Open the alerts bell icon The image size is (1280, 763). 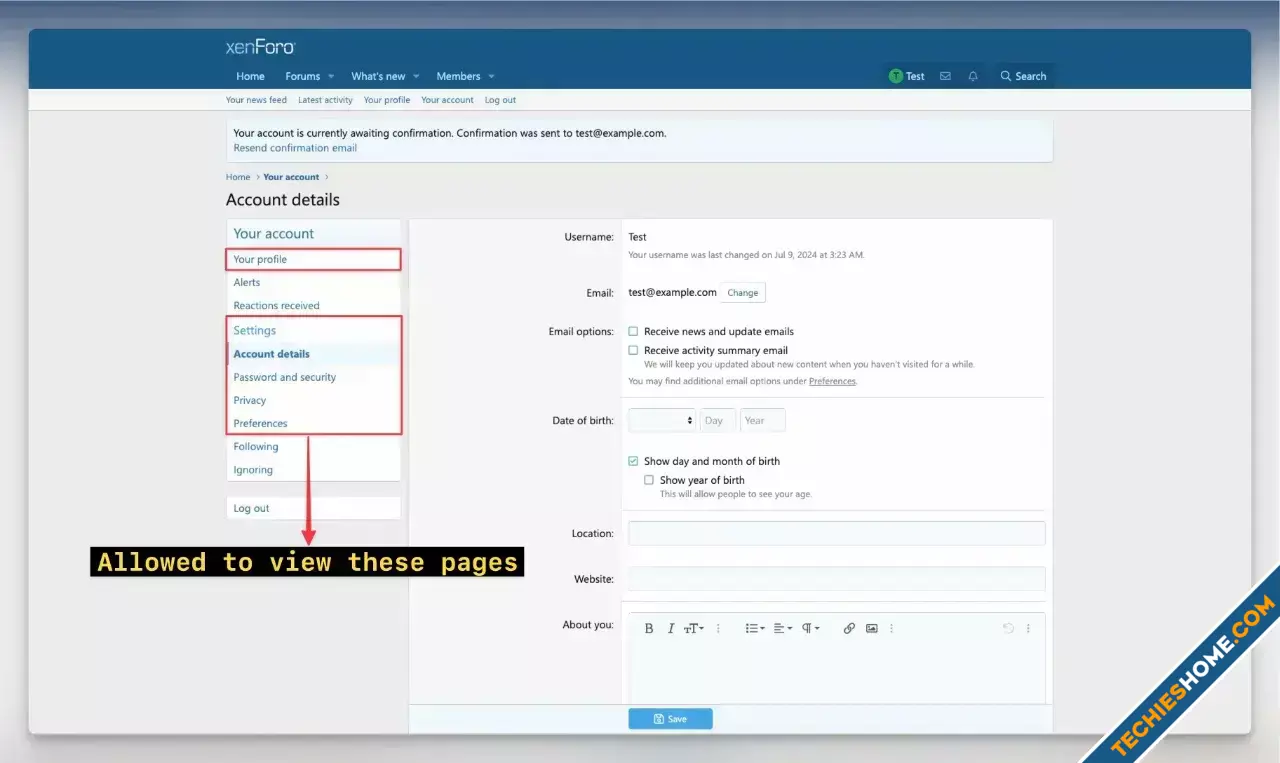click(x=973, y=76)
